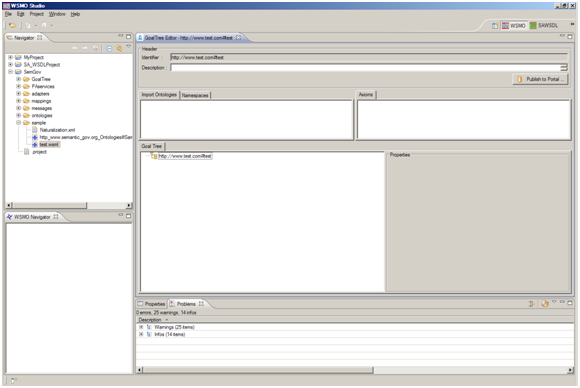Open the File menu
The height and width of the screenshot is (388, 580).
(8, 14)
